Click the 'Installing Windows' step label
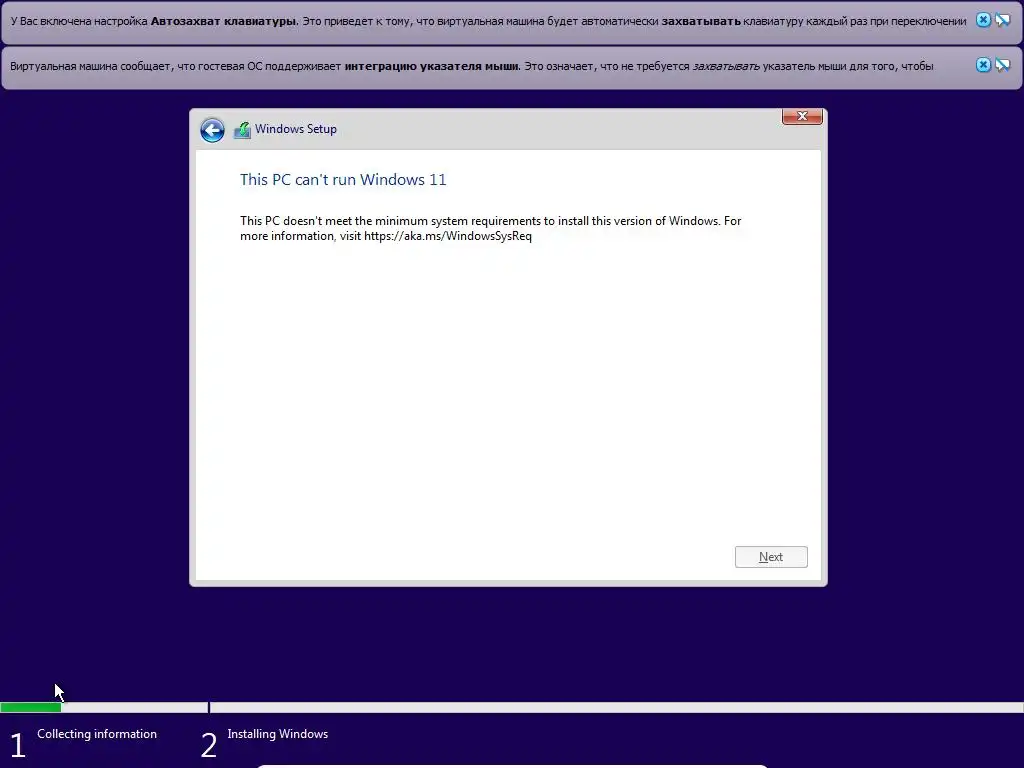 tap(278, 734)
